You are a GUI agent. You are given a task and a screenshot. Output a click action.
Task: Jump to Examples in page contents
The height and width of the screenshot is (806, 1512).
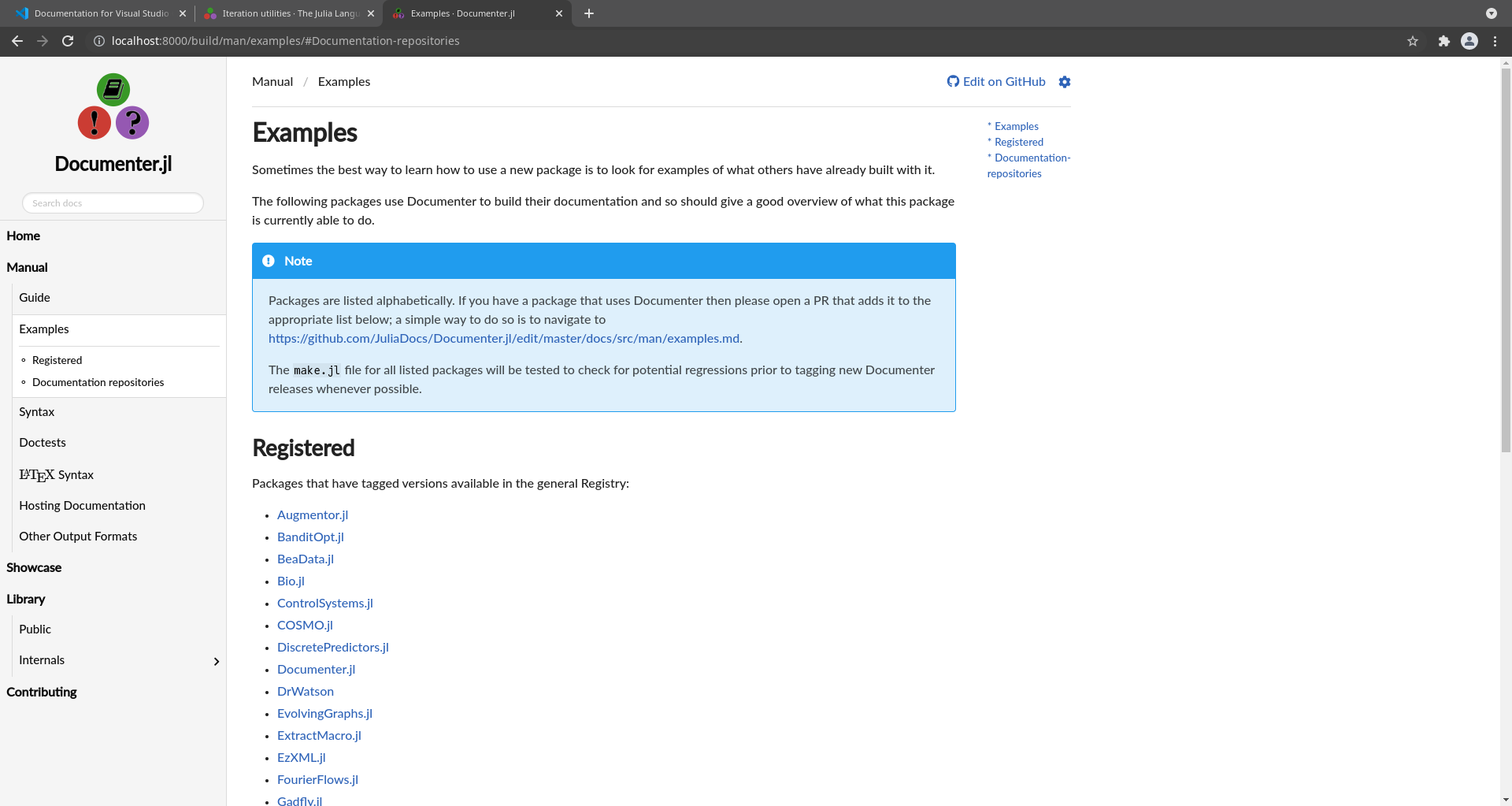point(1016,126)
